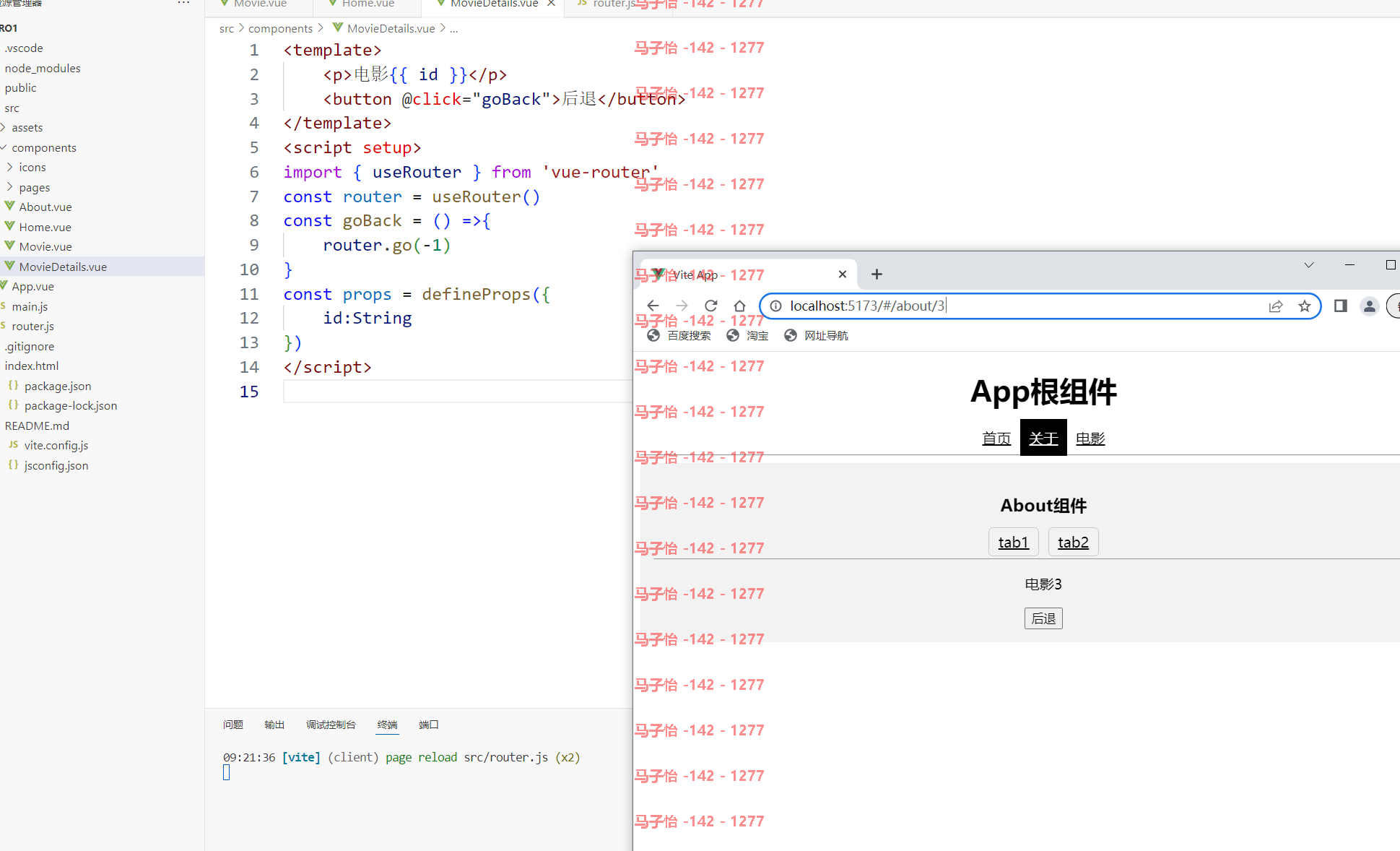Expand the icons folder

pyautogui.click(x=32, y=167)
